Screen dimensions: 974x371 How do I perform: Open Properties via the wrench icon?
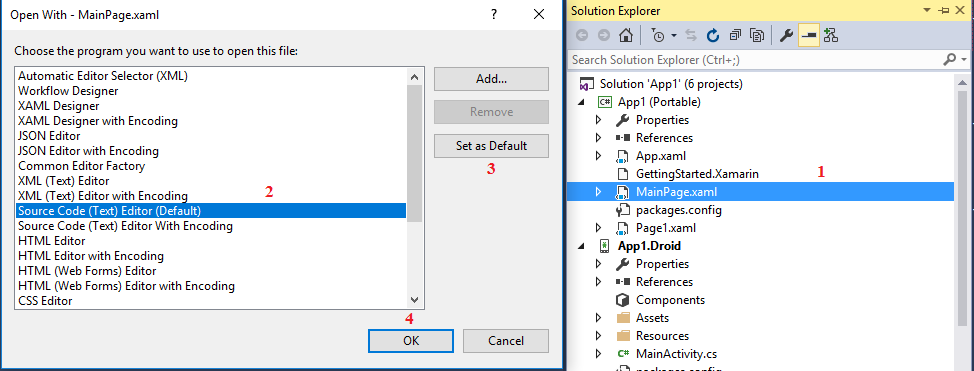click(x=786, y=35)
